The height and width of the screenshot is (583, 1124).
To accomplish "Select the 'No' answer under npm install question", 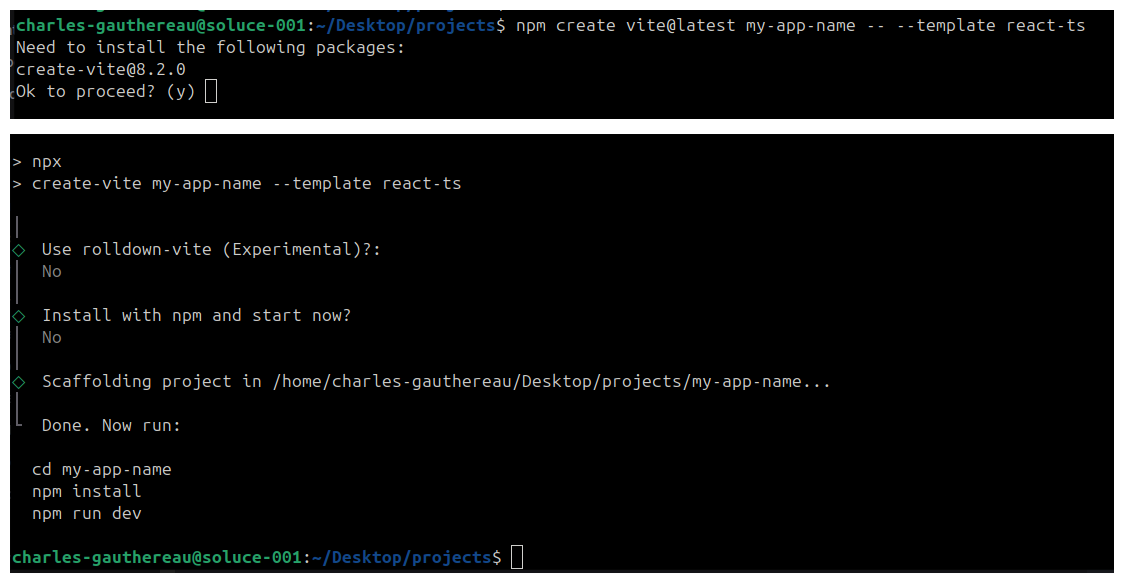I will [x=51, y=337].
